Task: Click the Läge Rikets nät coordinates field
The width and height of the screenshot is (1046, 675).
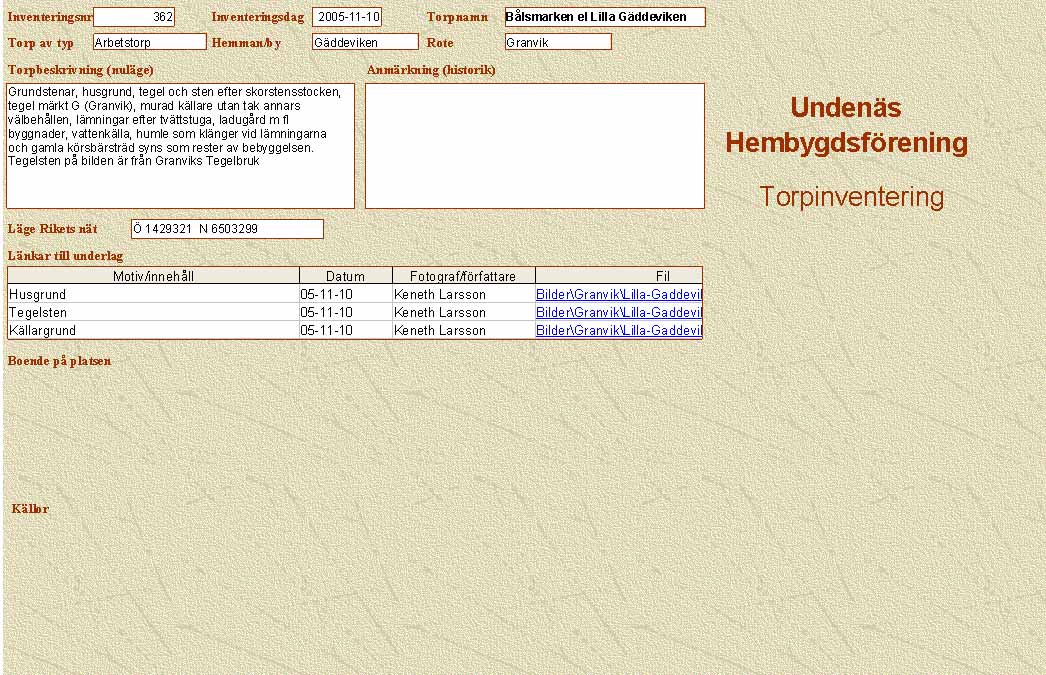Action: 227,229
